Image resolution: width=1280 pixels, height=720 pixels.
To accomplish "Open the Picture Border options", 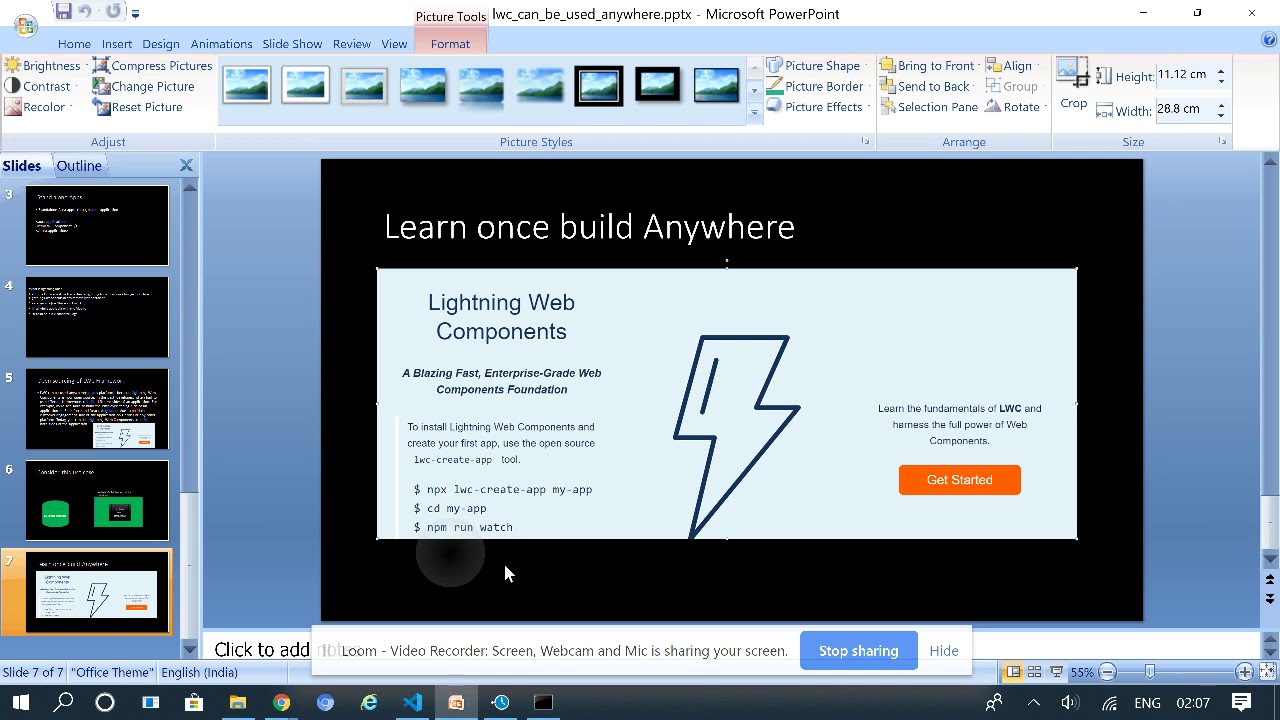I will (x=816, y=87).
